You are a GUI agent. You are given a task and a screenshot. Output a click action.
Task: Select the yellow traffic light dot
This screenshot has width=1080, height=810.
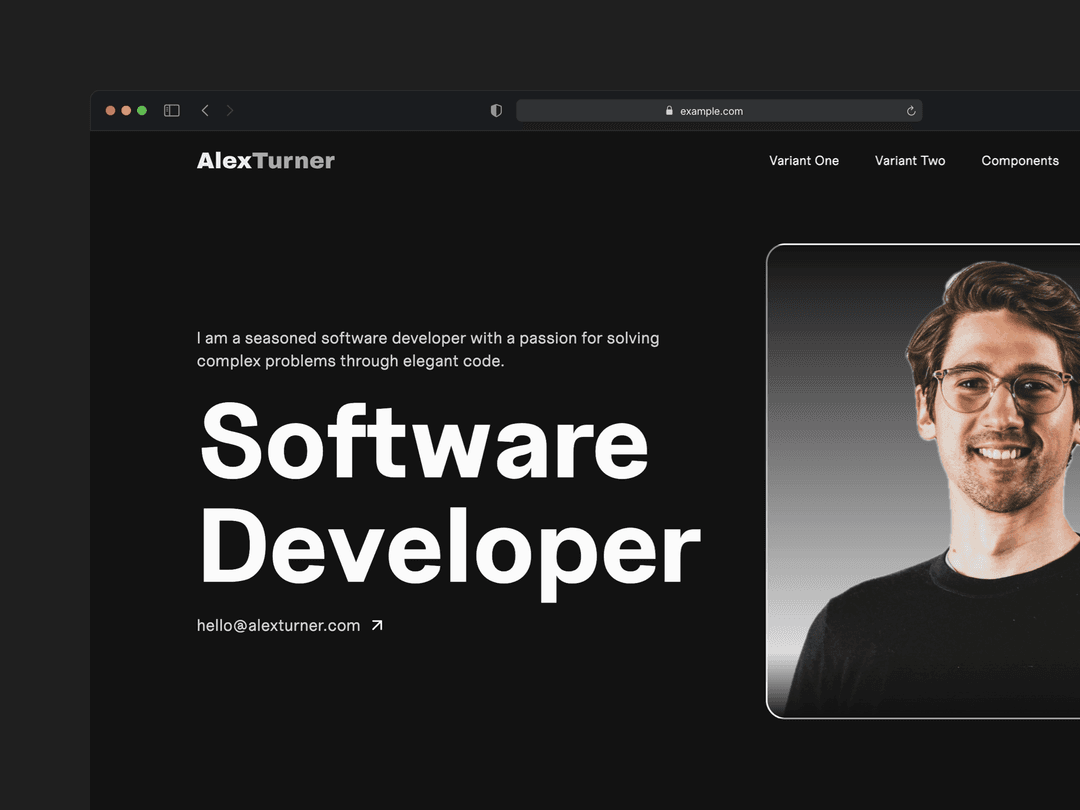click(126, 110)
